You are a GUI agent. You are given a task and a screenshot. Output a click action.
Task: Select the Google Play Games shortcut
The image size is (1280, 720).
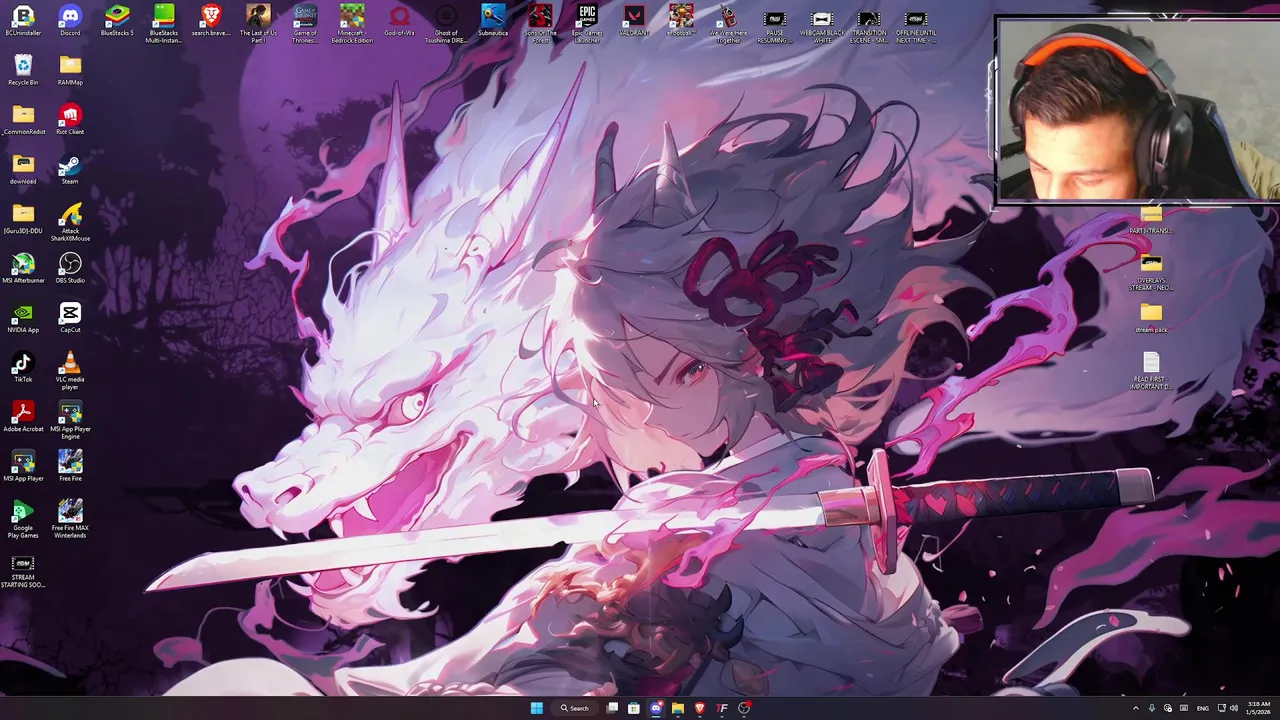point(23,519)
